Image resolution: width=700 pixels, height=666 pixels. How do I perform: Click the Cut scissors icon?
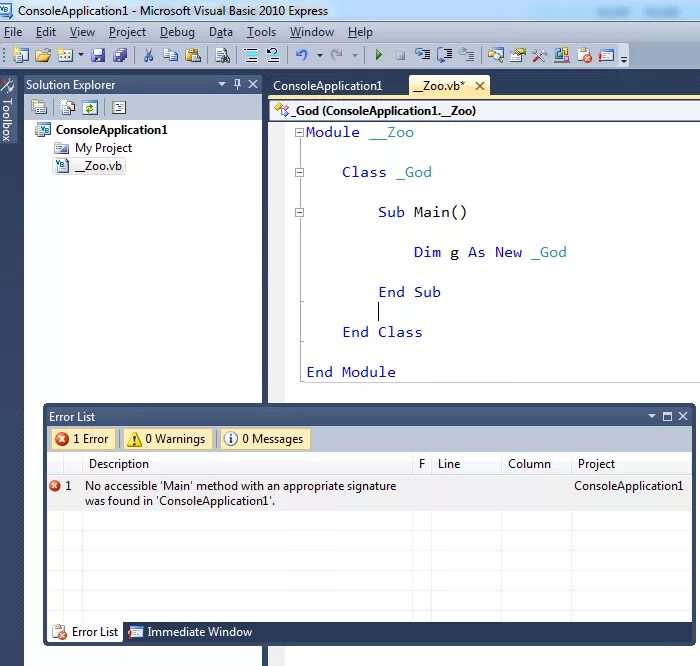tap(148, 55)
